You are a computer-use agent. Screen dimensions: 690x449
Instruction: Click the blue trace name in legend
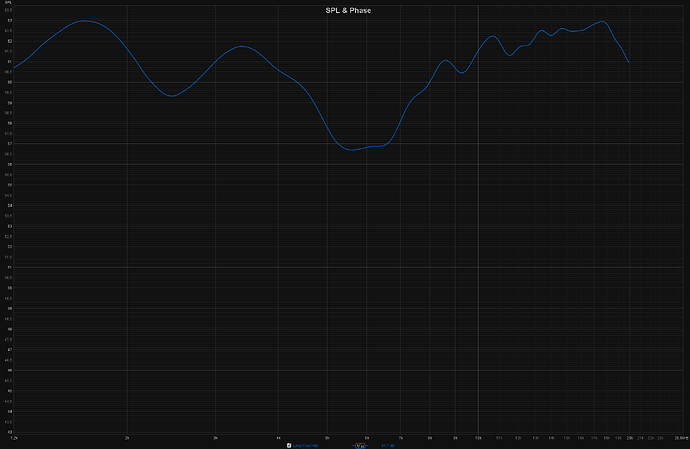point(305,445)
